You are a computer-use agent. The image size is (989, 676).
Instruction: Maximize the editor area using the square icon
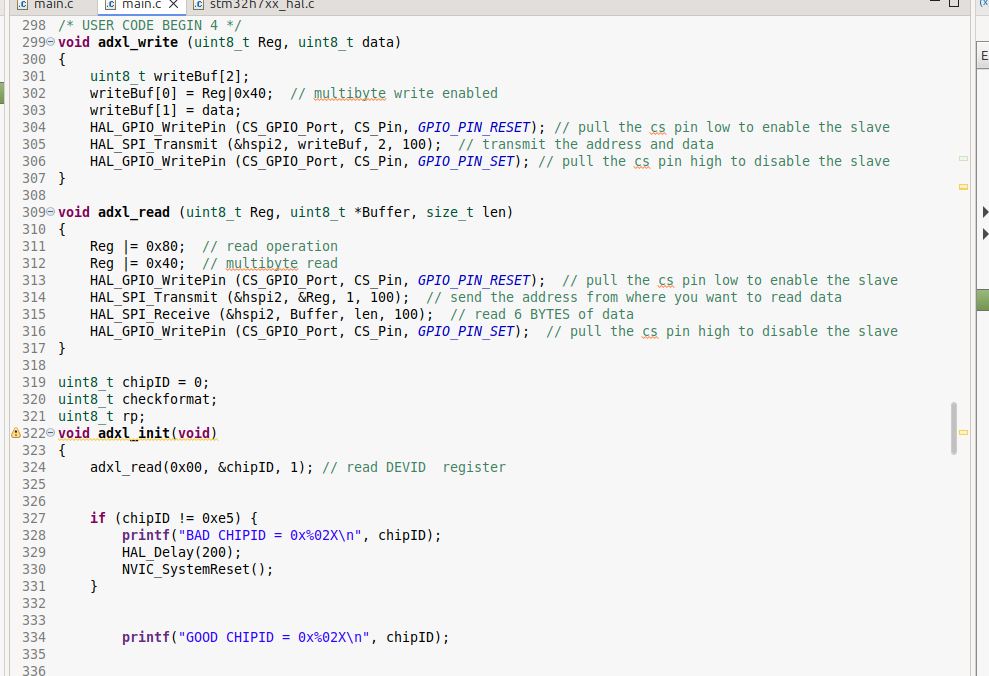click(954, 3)
